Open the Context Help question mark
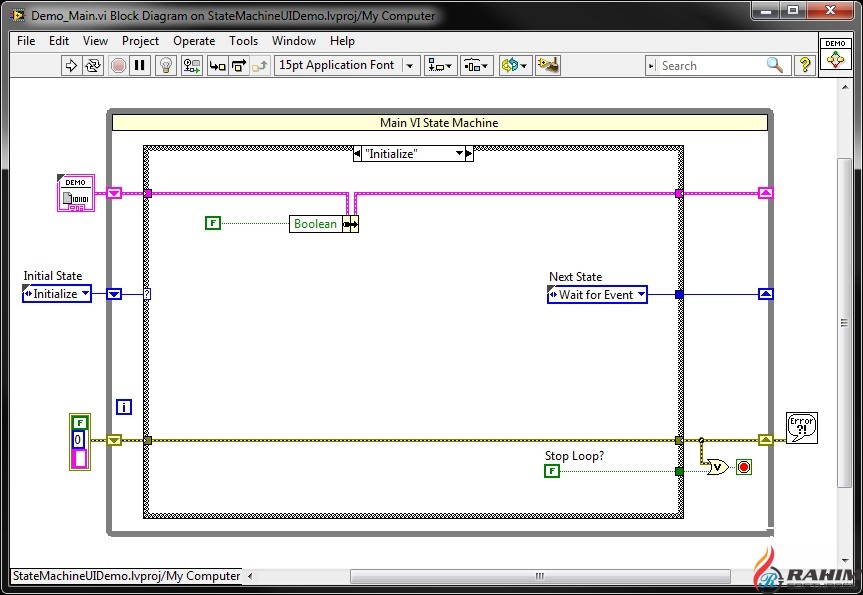This screenshot has height=595, width=863. pos(805,65)
